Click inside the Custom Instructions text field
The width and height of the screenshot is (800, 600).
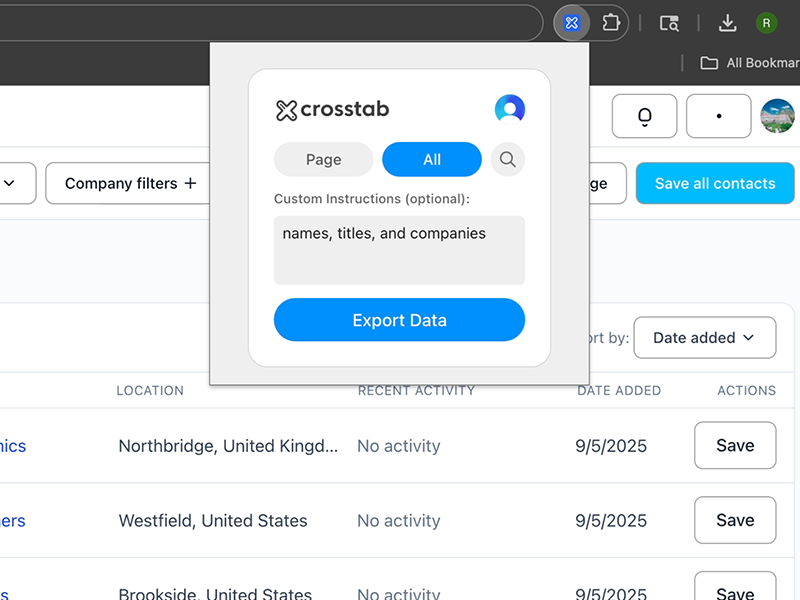coord(399,250)
